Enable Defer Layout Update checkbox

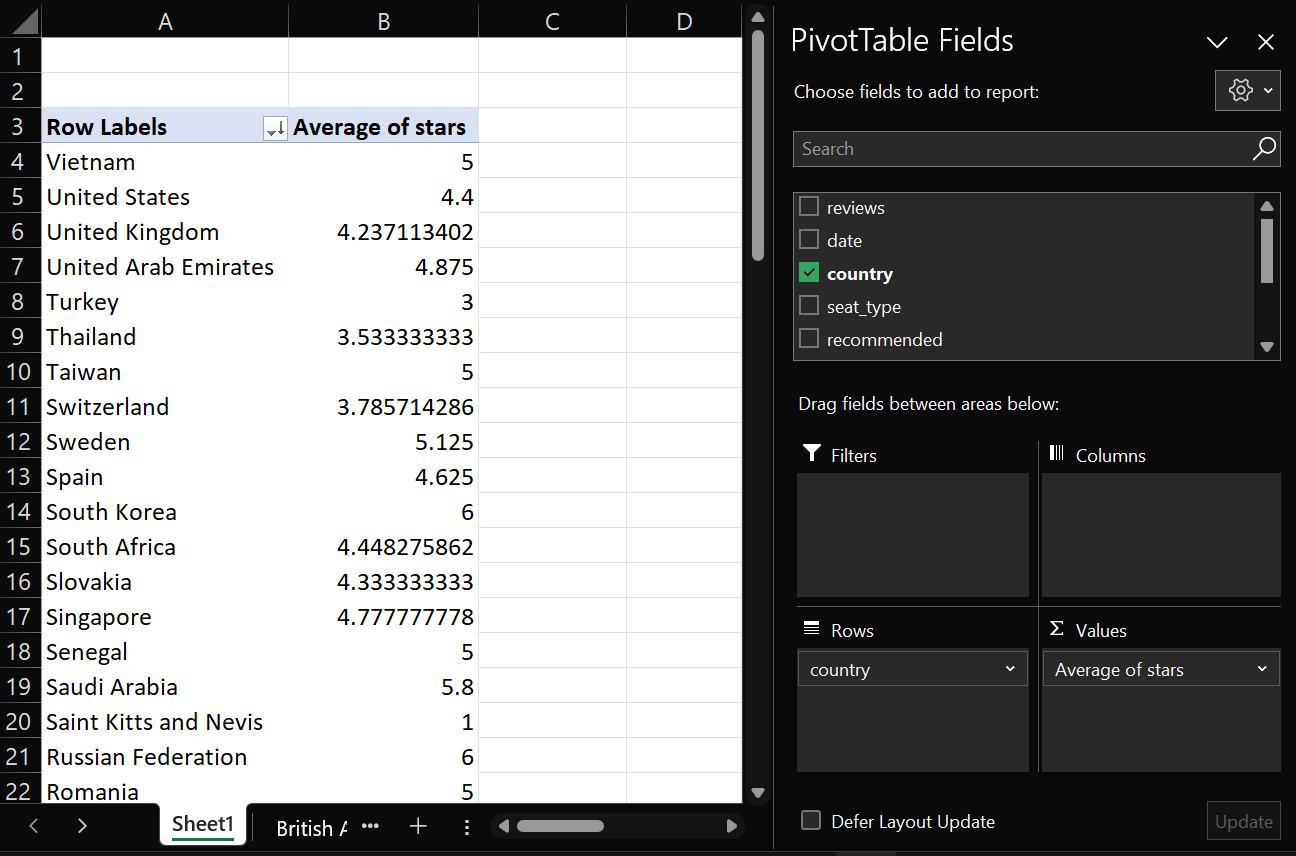click(x=811, y=821)
